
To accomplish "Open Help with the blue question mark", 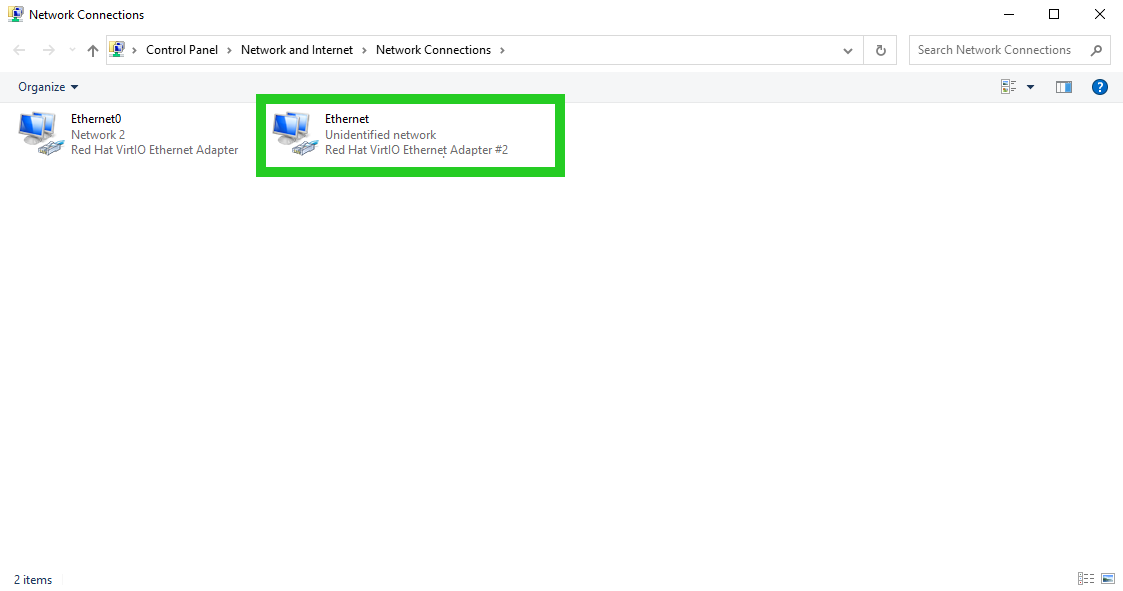I will [x=1100, y=87].
